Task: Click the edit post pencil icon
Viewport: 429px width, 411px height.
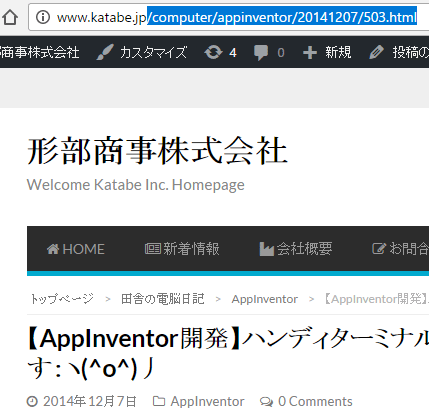Action: [x=377, y=52]
